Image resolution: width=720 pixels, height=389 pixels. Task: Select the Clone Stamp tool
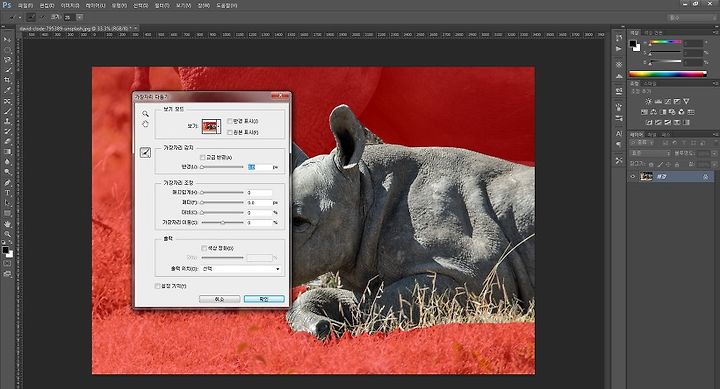(7, 121)
